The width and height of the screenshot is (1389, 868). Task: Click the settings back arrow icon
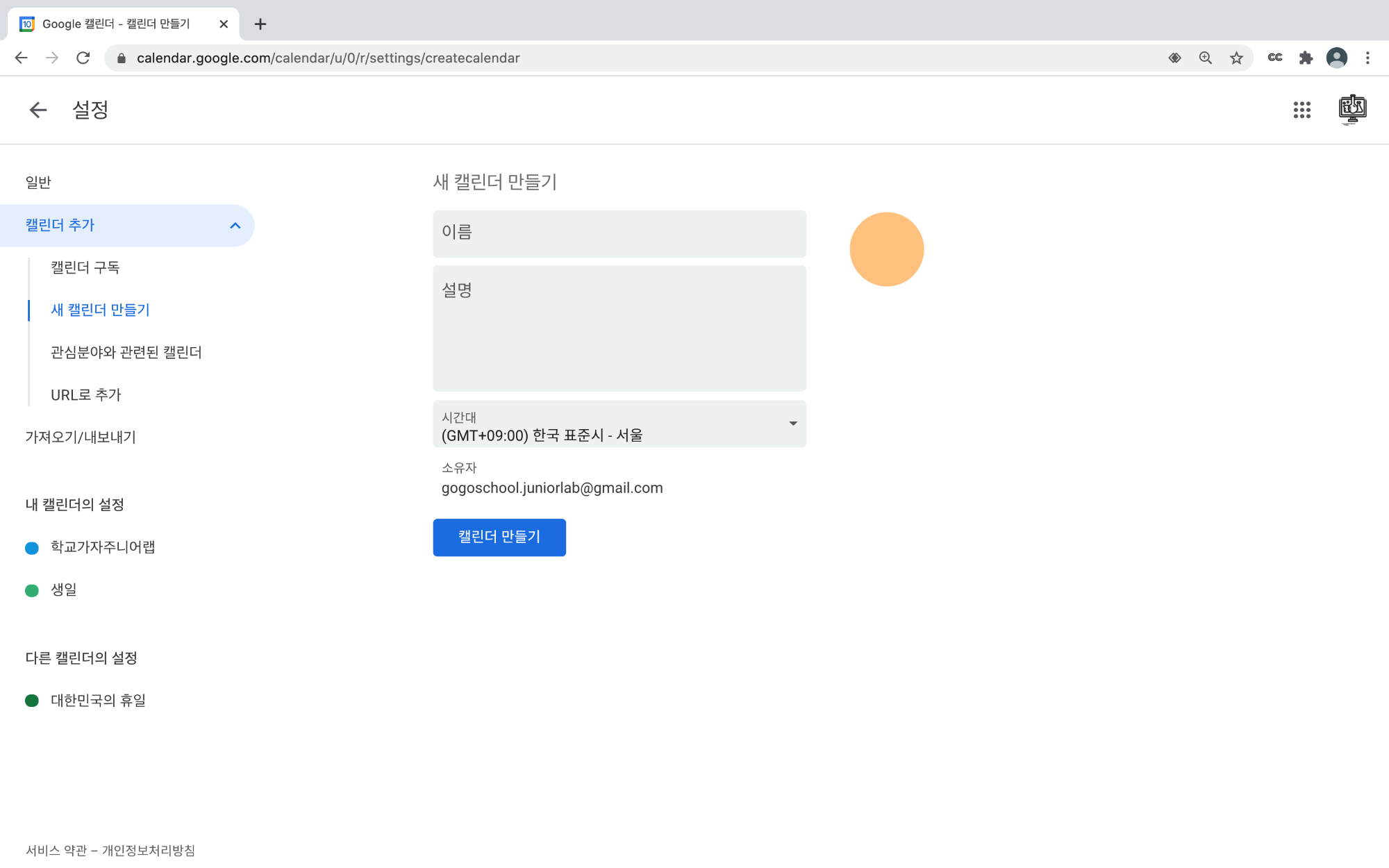pos(38,110)
